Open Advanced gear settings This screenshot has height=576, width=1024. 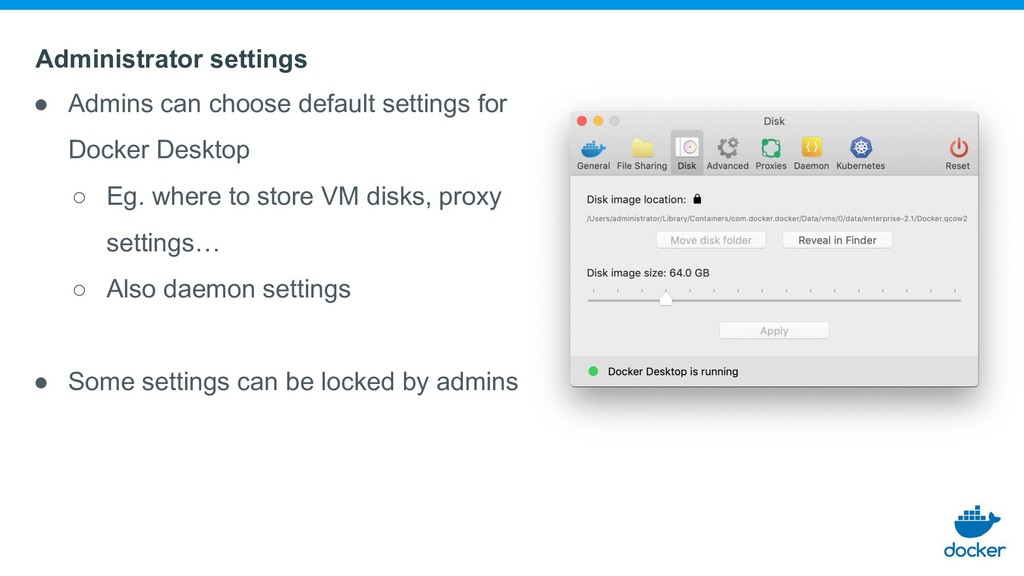coord(728,148)
